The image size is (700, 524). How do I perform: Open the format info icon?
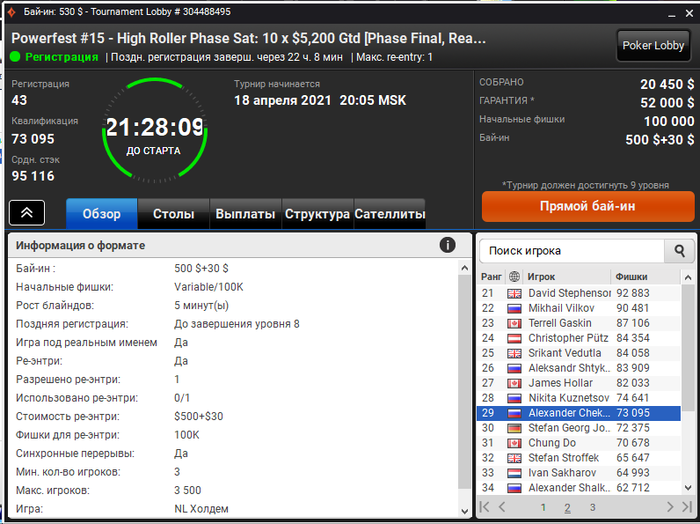pyautogui.click(x=447, y=245)
